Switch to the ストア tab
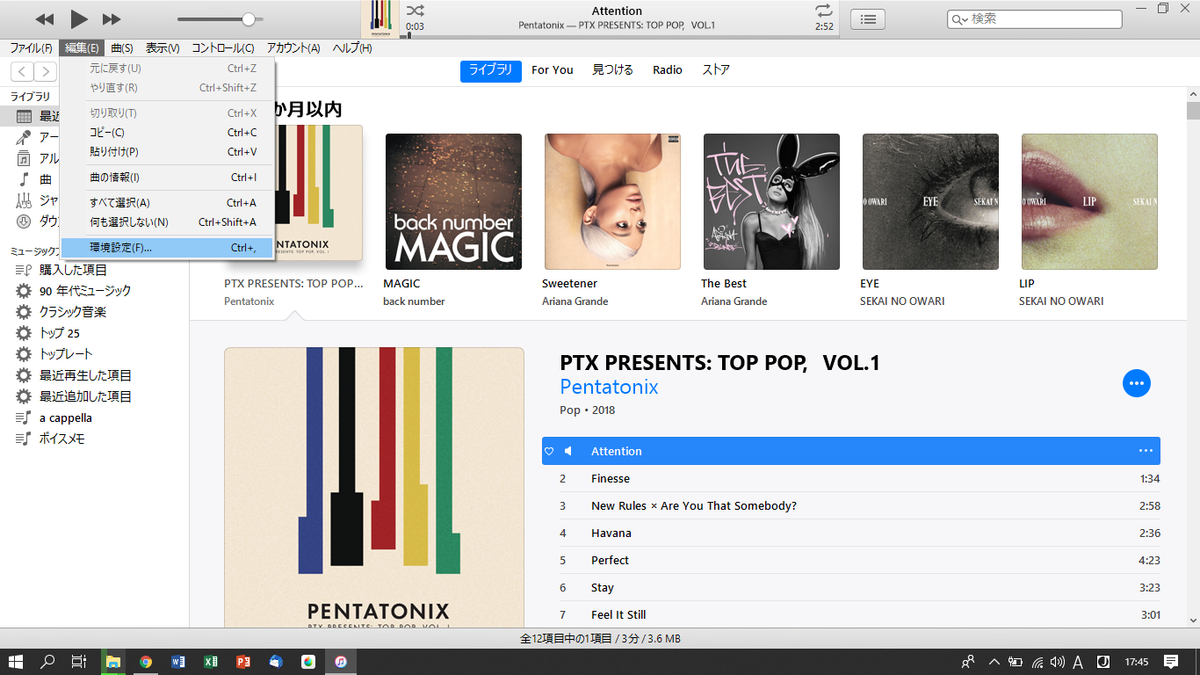This screenshot has width=1200, height=675. coord(716,70)
